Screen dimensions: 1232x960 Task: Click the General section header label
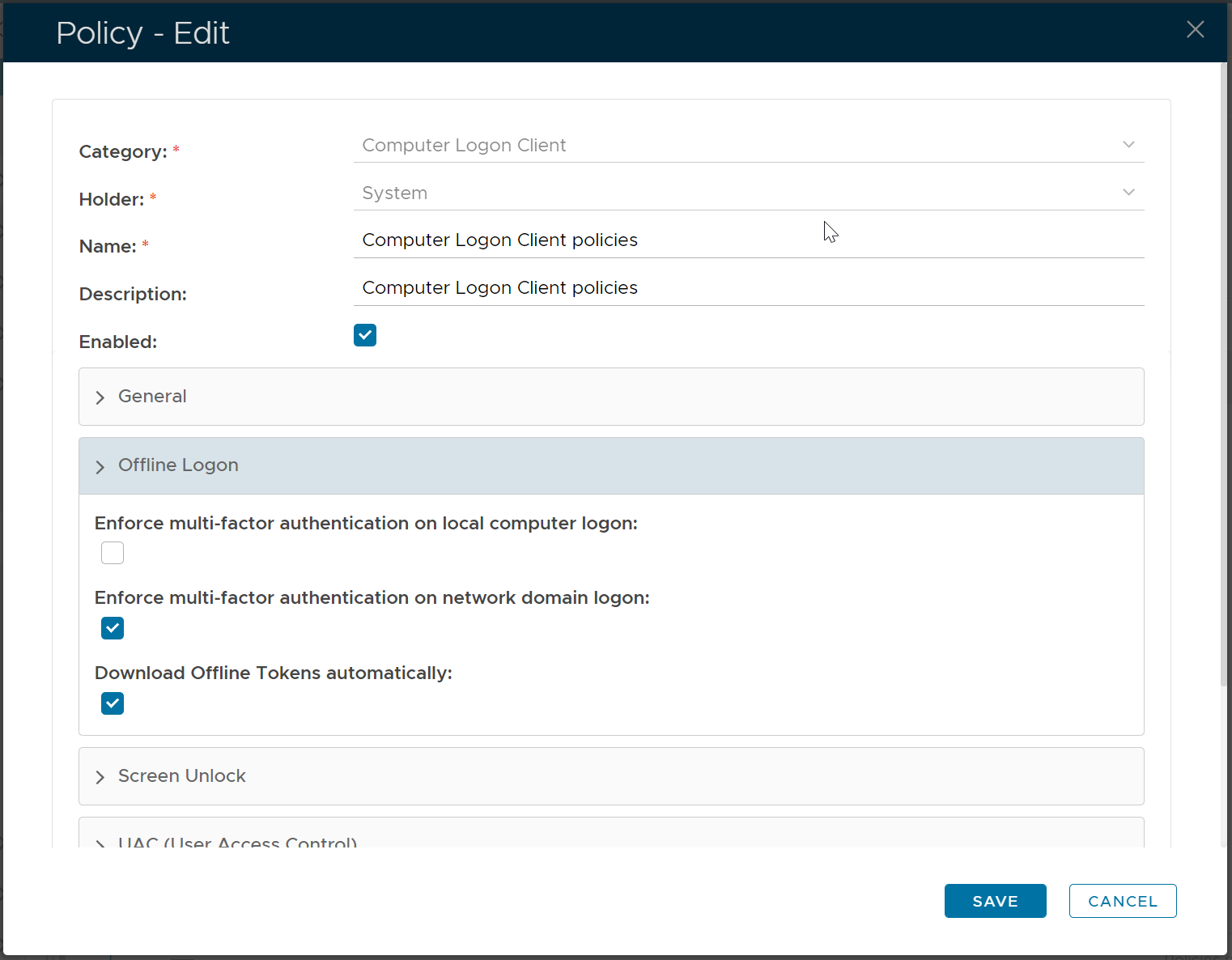click(152, 397)
